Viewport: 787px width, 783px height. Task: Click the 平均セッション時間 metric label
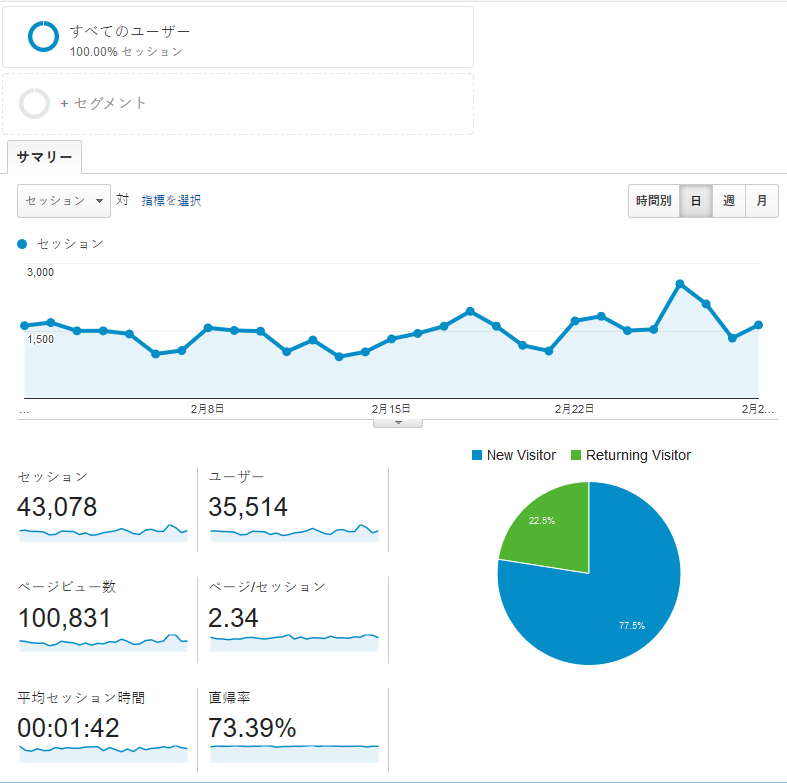click(x=81, y=698)
